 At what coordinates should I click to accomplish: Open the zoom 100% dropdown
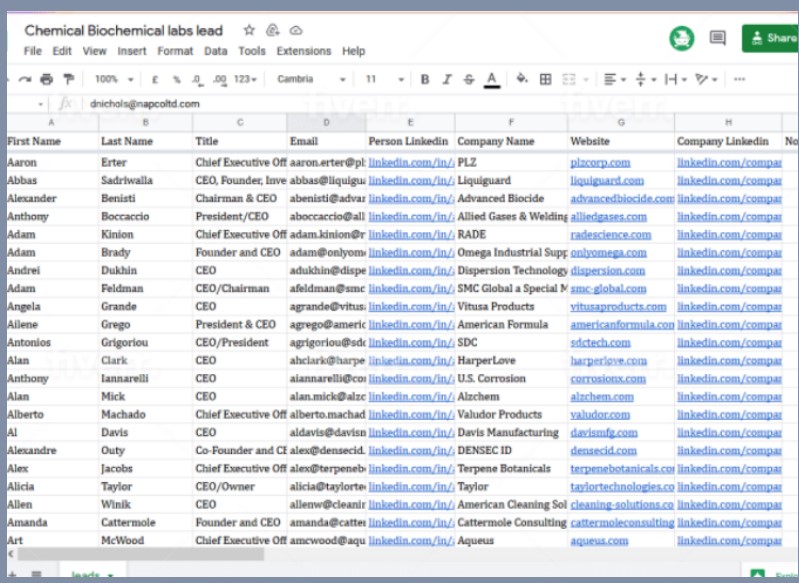[114, 79]
